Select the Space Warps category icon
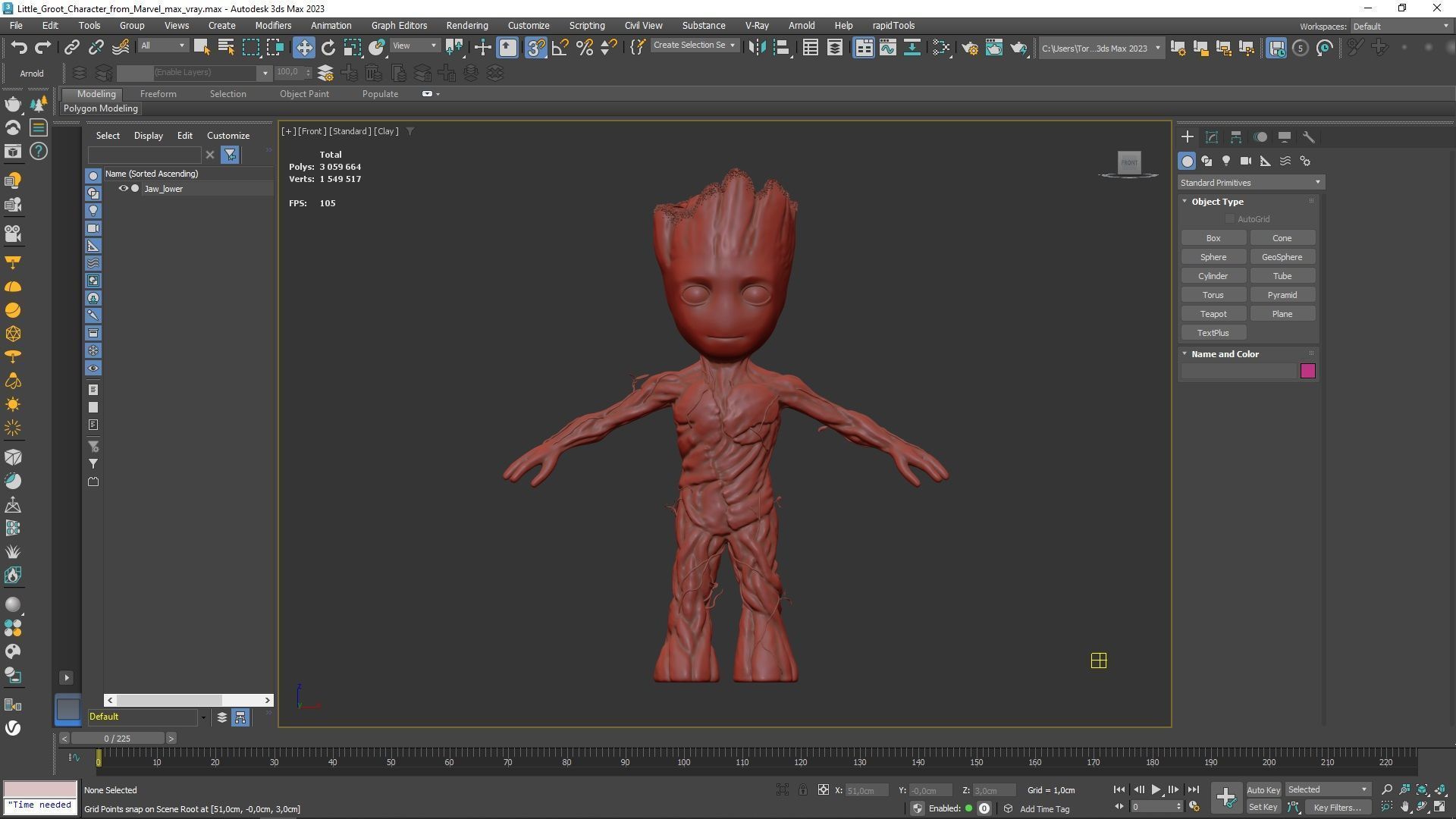Viewport: 1456px width, 819px height. (x=1285, y=161)
